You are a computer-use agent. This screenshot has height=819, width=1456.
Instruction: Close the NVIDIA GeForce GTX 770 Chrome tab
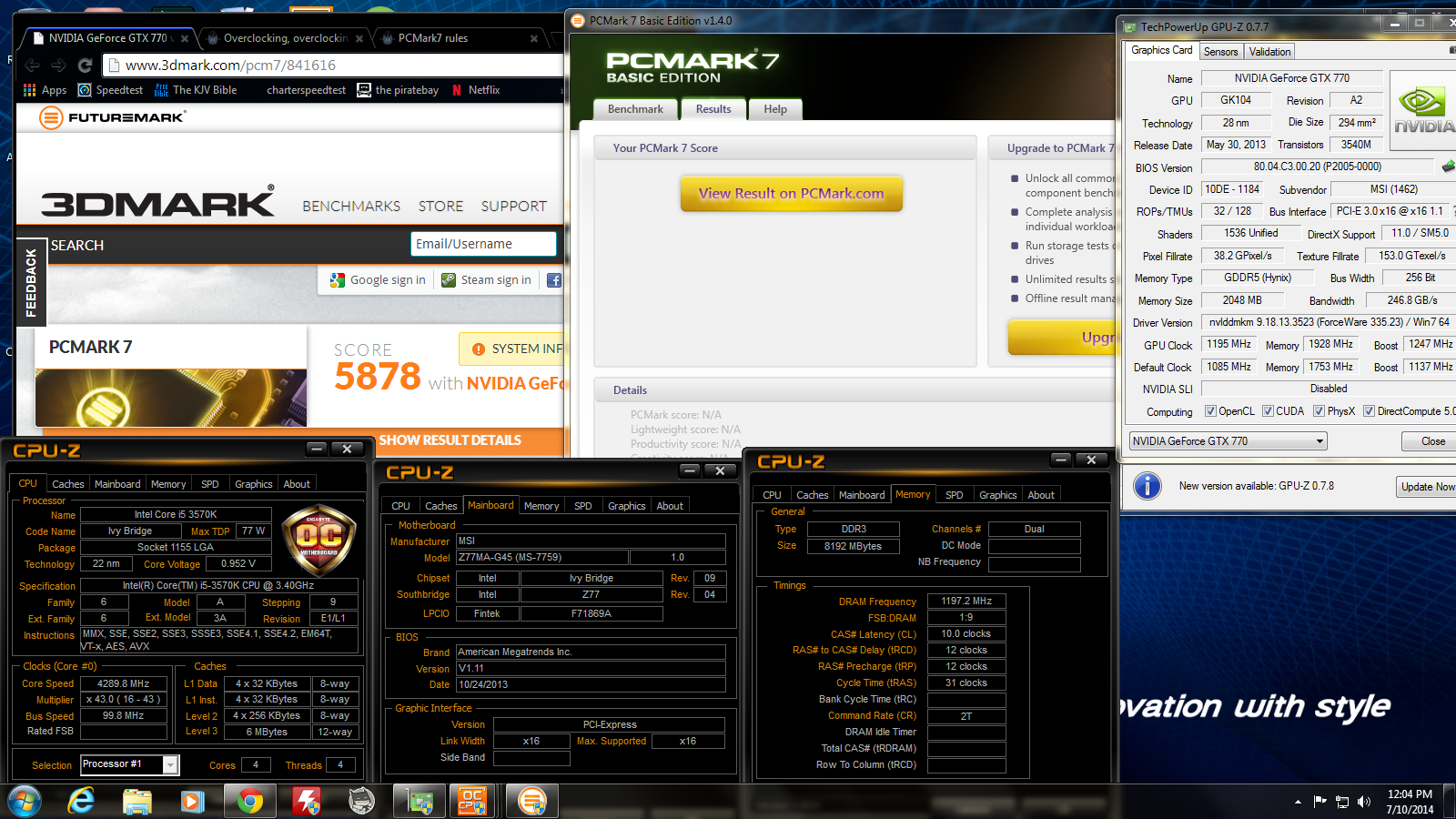[185, 38]
